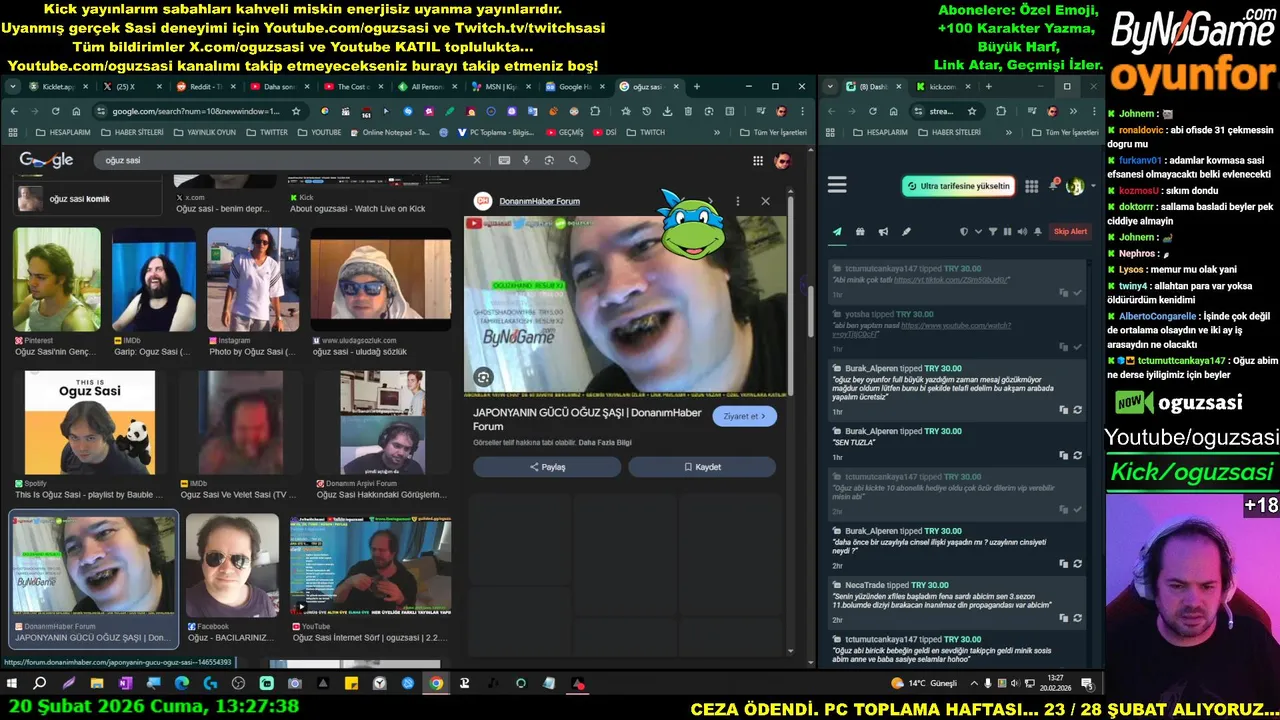Expand the shield dropdown chevron
Viewport: 1280px width, 720px height.
click(978, 231)
